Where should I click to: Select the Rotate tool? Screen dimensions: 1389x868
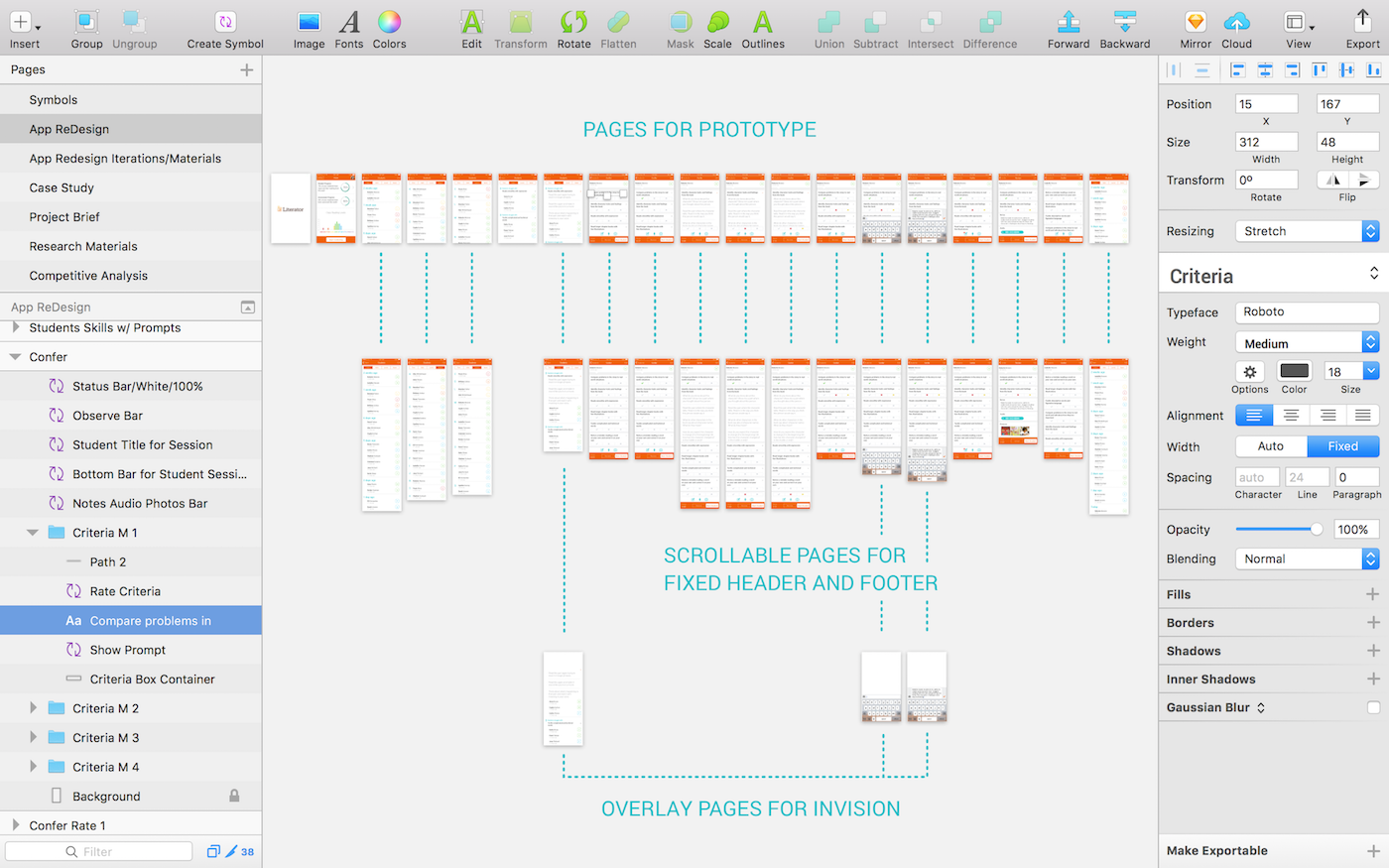[x=573, y=22]
